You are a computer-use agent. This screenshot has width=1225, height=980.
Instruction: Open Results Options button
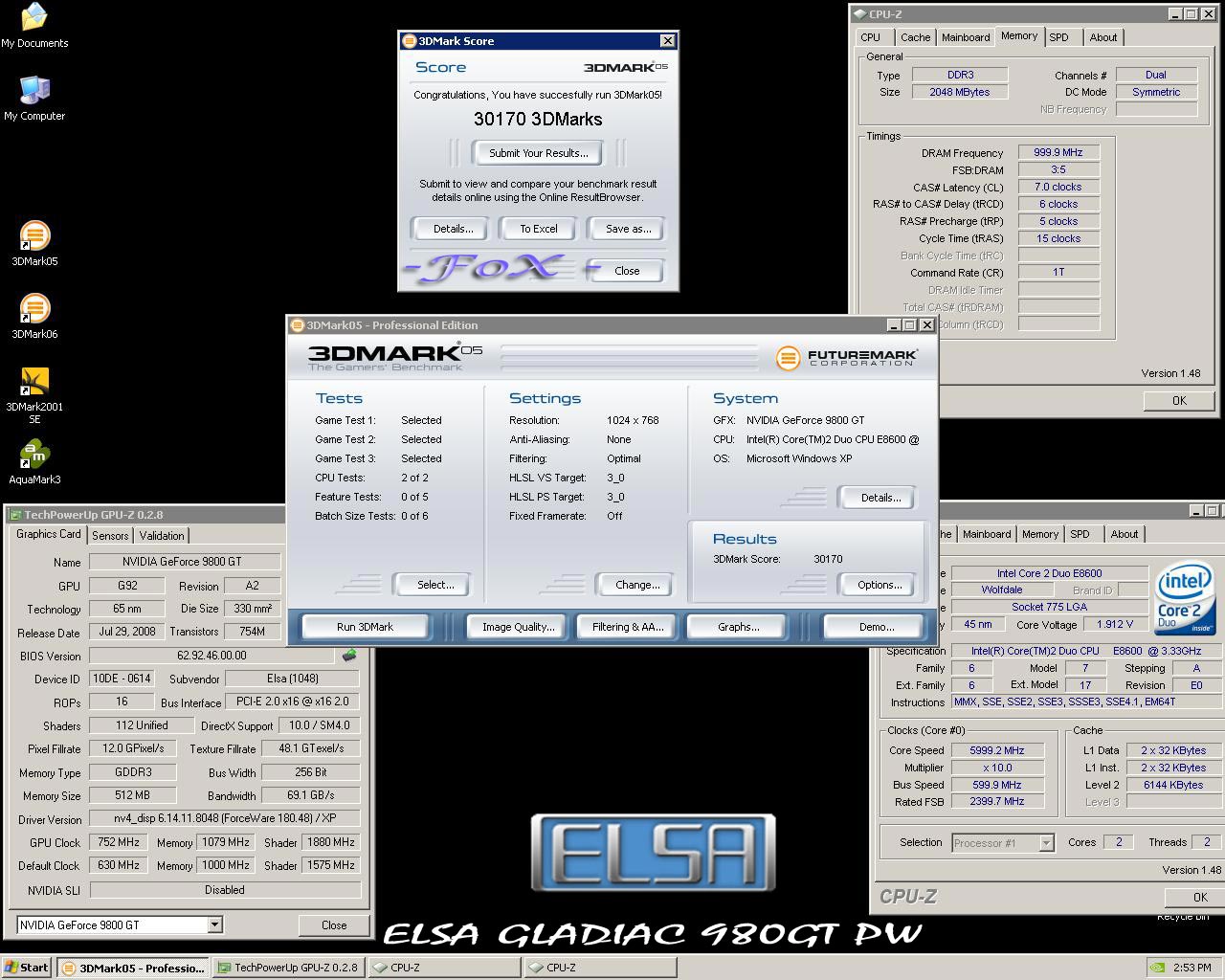coord(880,585)
